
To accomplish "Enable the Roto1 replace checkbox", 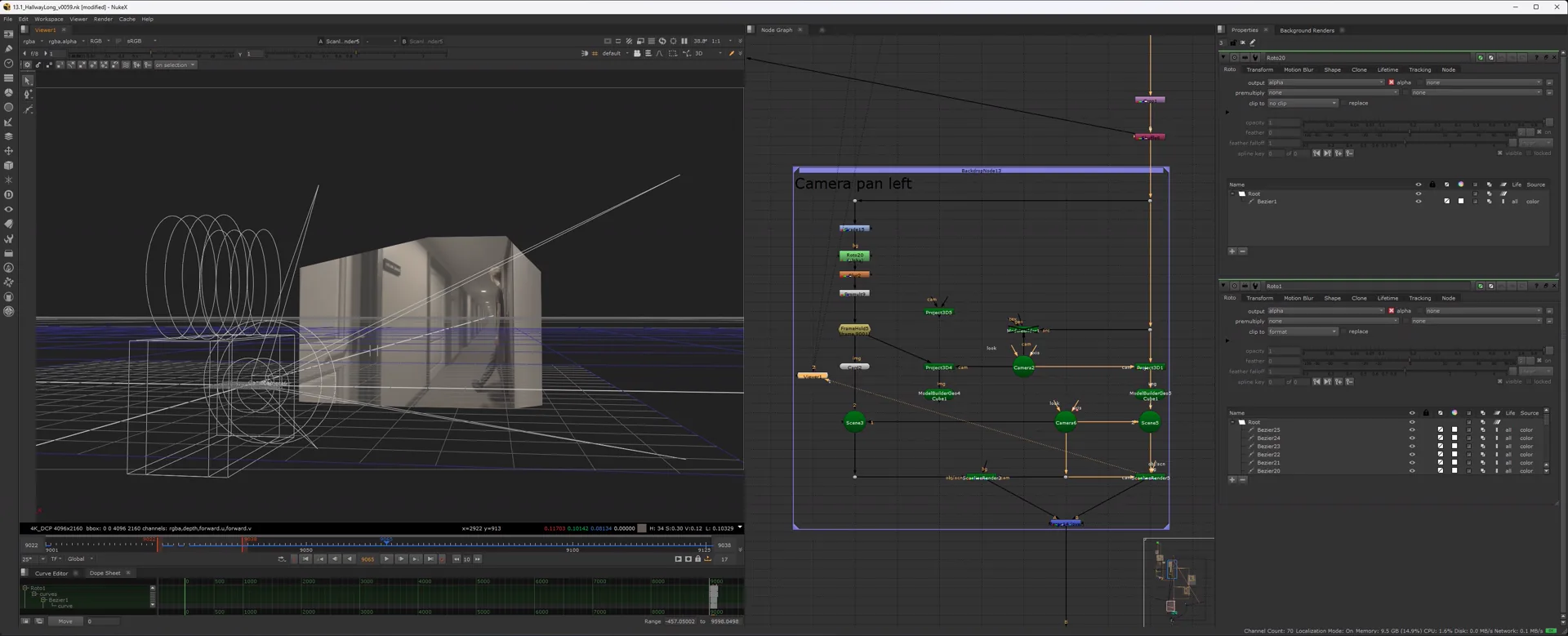I will (x=1344, y=331).
